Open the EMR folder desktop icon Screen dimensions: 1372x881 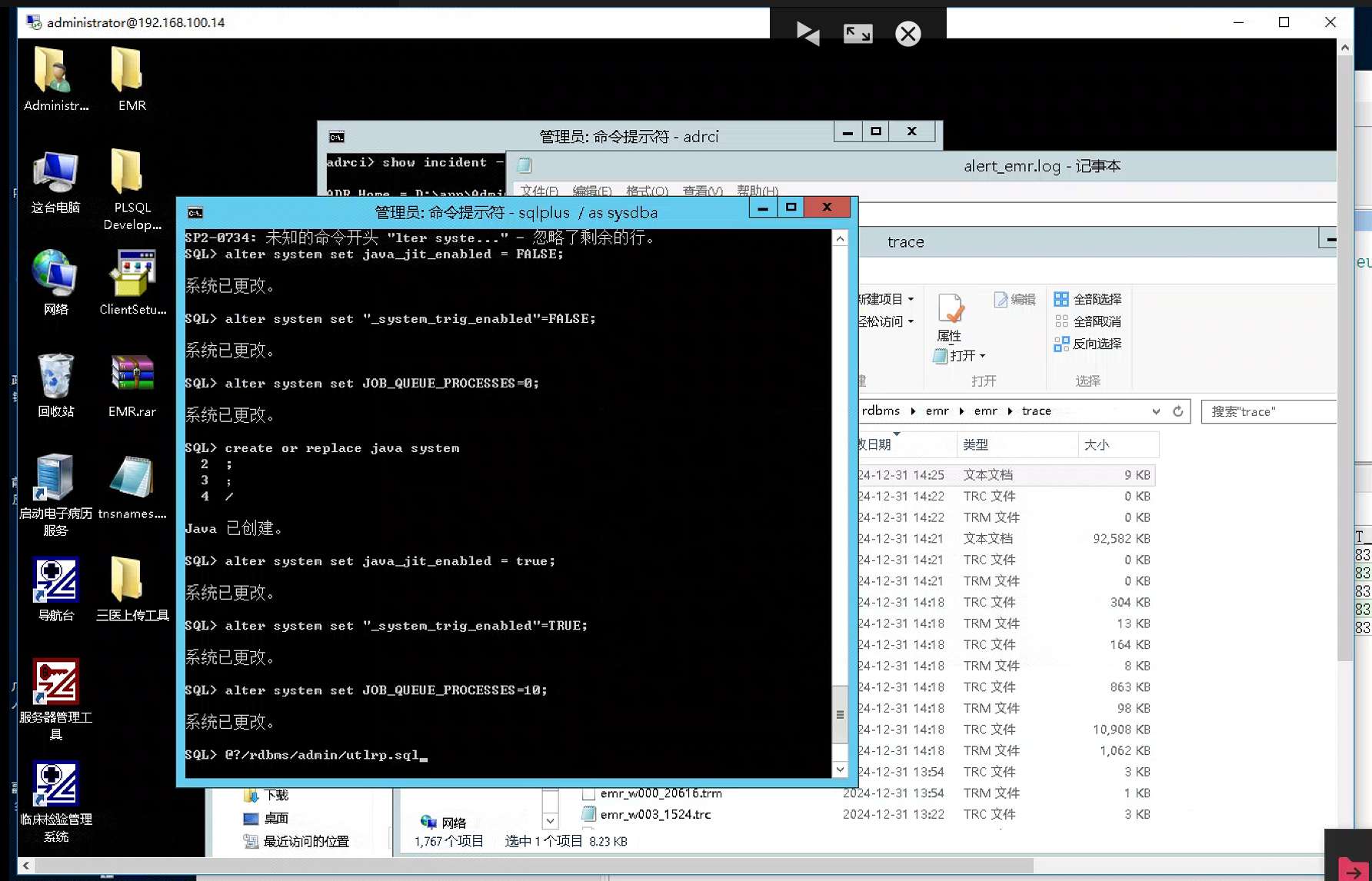(132, 79)
